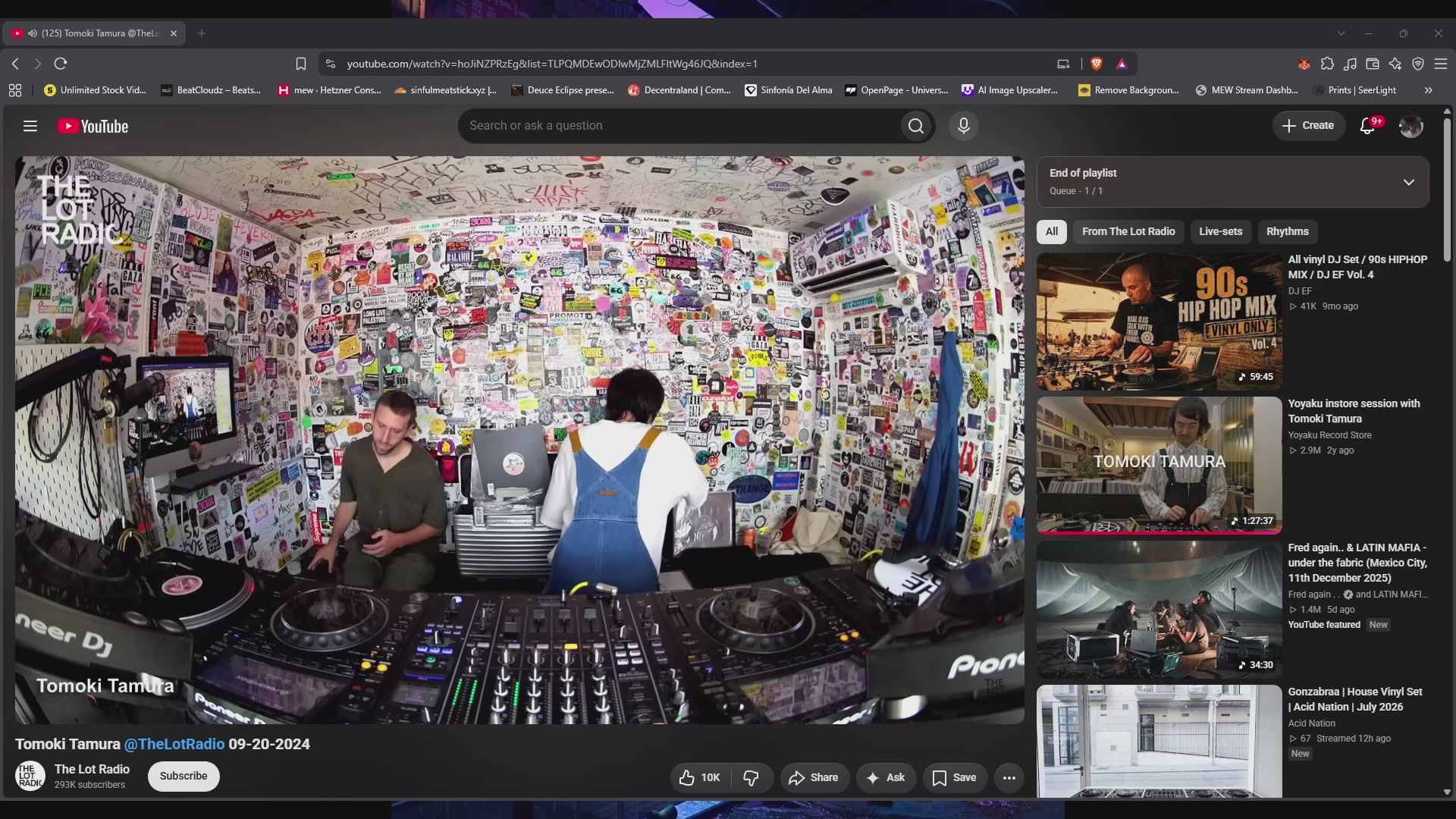Open the YouTube guide hamburger menu
The width and height of the screenshot is (1456, 819).
coord(30,126)
